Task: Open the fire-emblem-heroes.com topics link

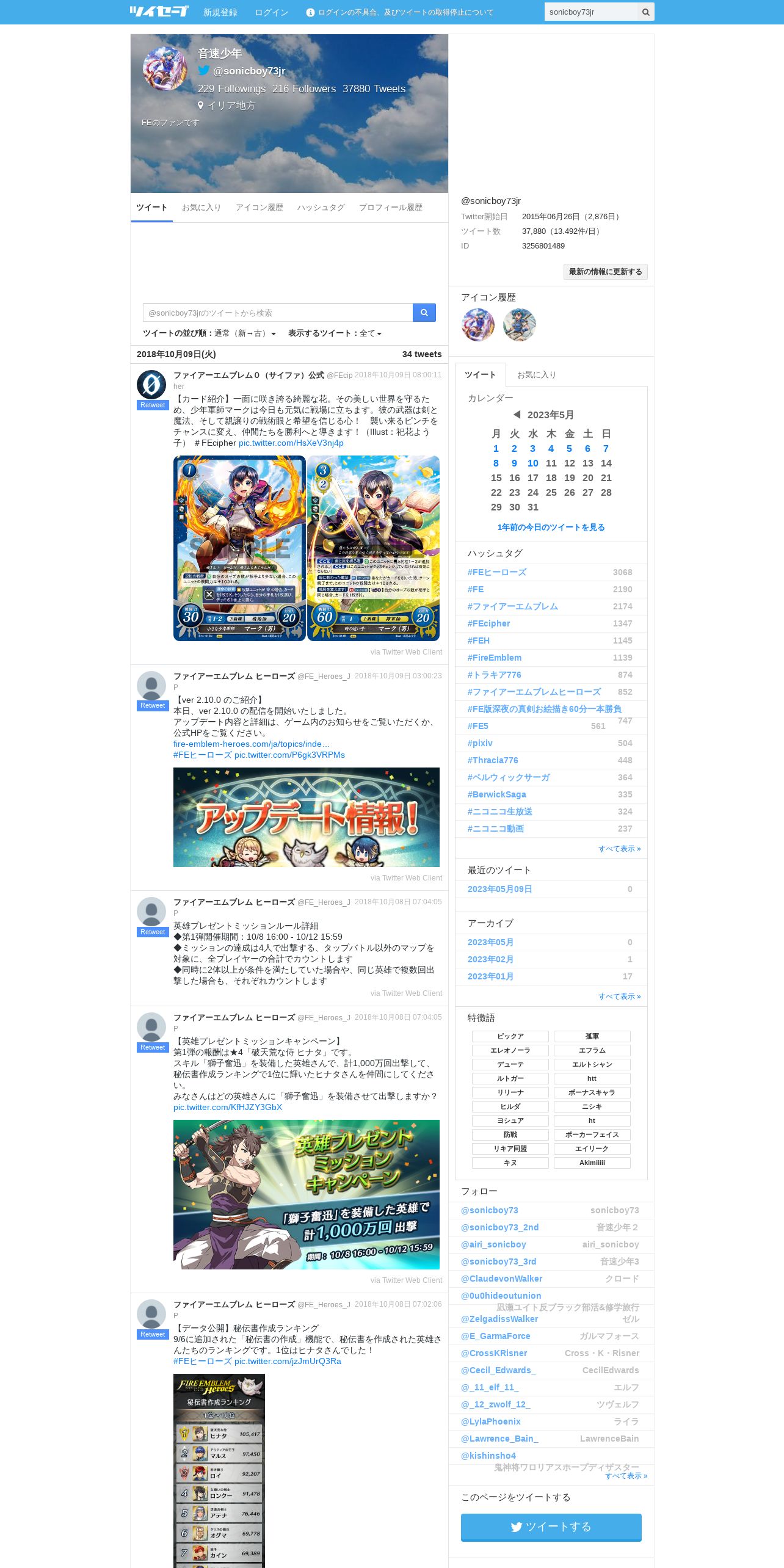Action: pos(252,744)
